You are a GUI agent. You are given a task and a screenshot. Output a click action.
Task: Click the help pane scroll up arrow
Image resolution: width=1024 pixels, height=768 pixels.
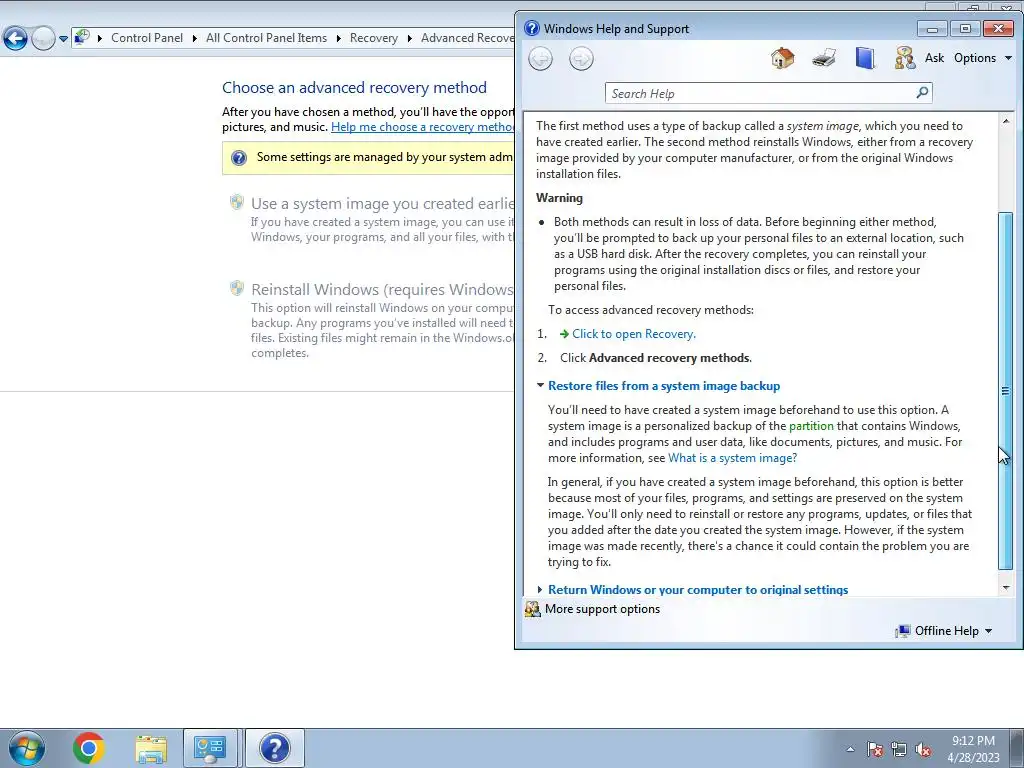(1006, 121)
